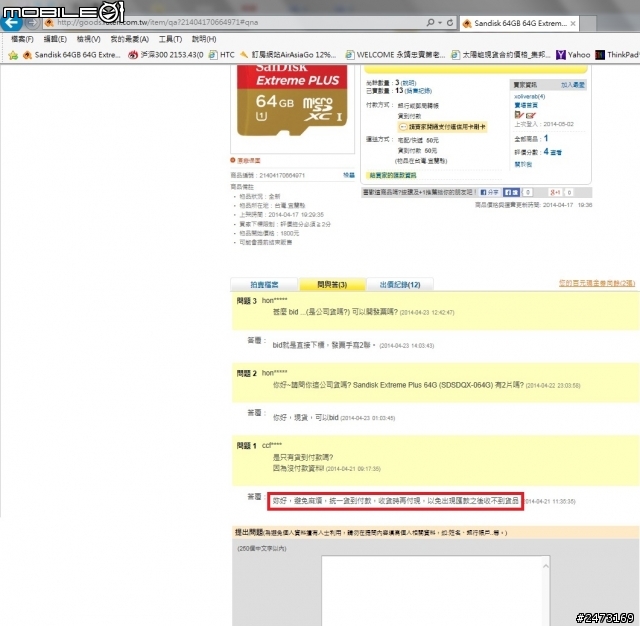Image resolution: width=640 pixels, height=626 pixels.
Task: Switch to the 拍賣檔案 tab
Action: point(264,284)
